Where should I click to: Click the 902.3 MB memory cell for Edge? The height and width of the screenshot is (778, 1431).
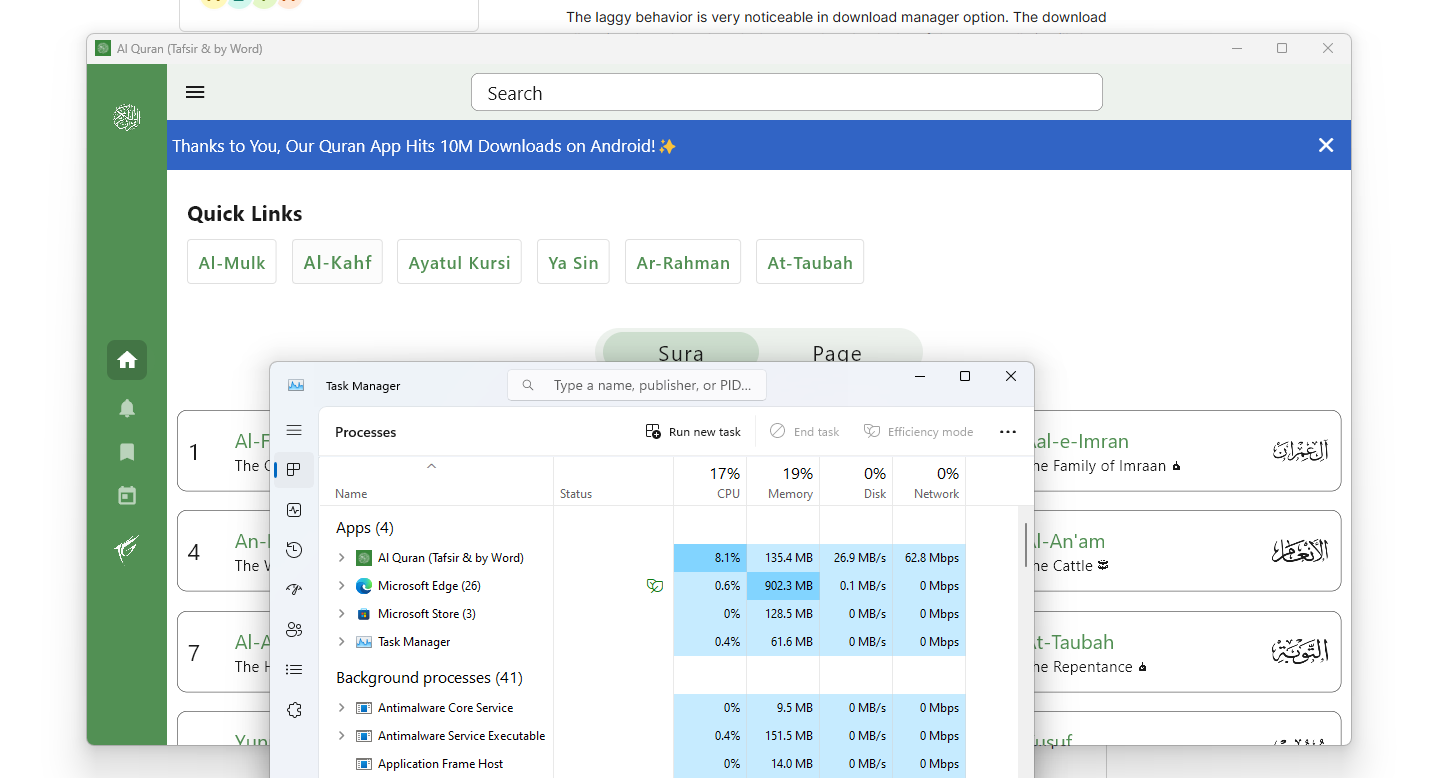pyautogui.click(x=783, y=586)
